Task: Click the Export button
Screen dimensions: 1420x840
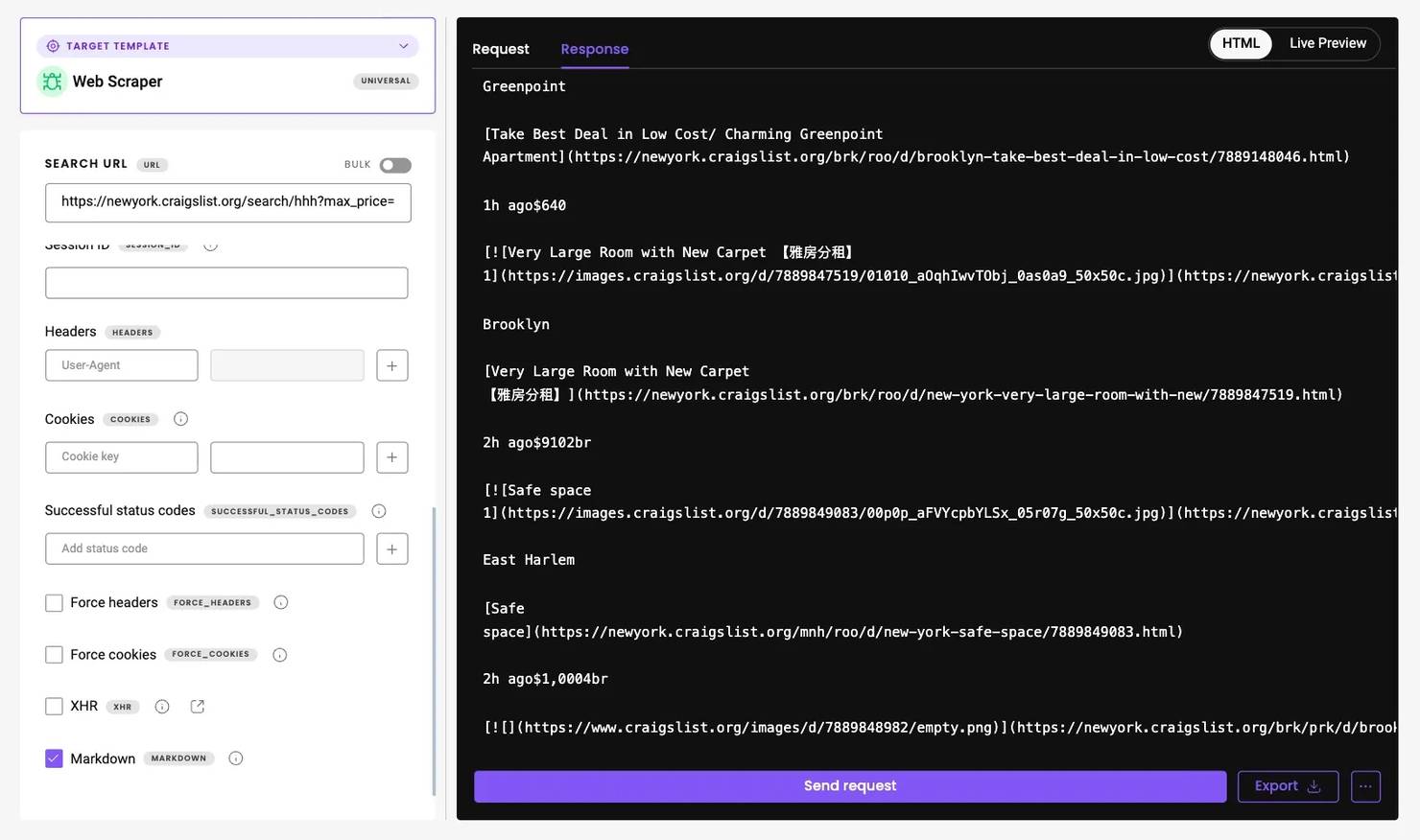Action: tap(1287, 786)
